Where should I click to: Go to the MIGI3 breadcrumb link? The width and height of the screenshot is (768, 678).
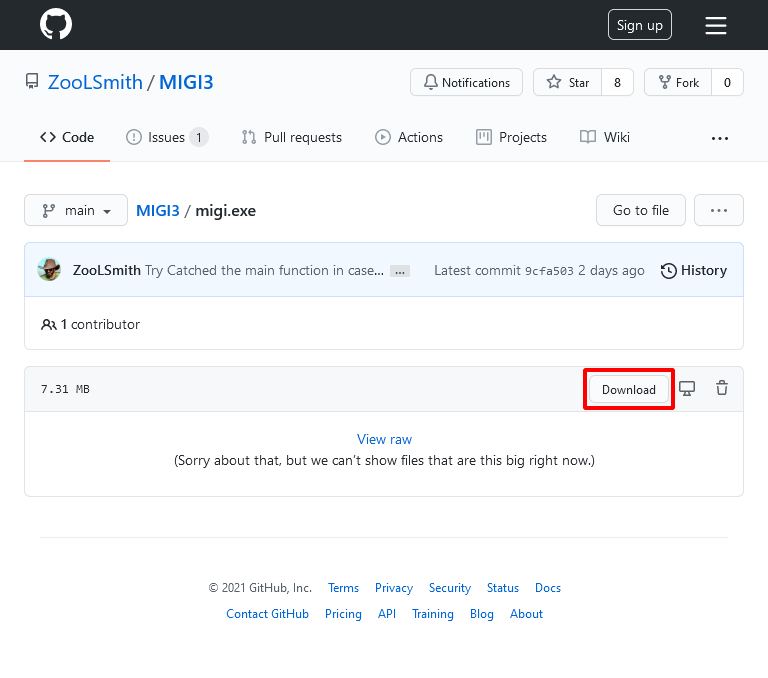158,211
